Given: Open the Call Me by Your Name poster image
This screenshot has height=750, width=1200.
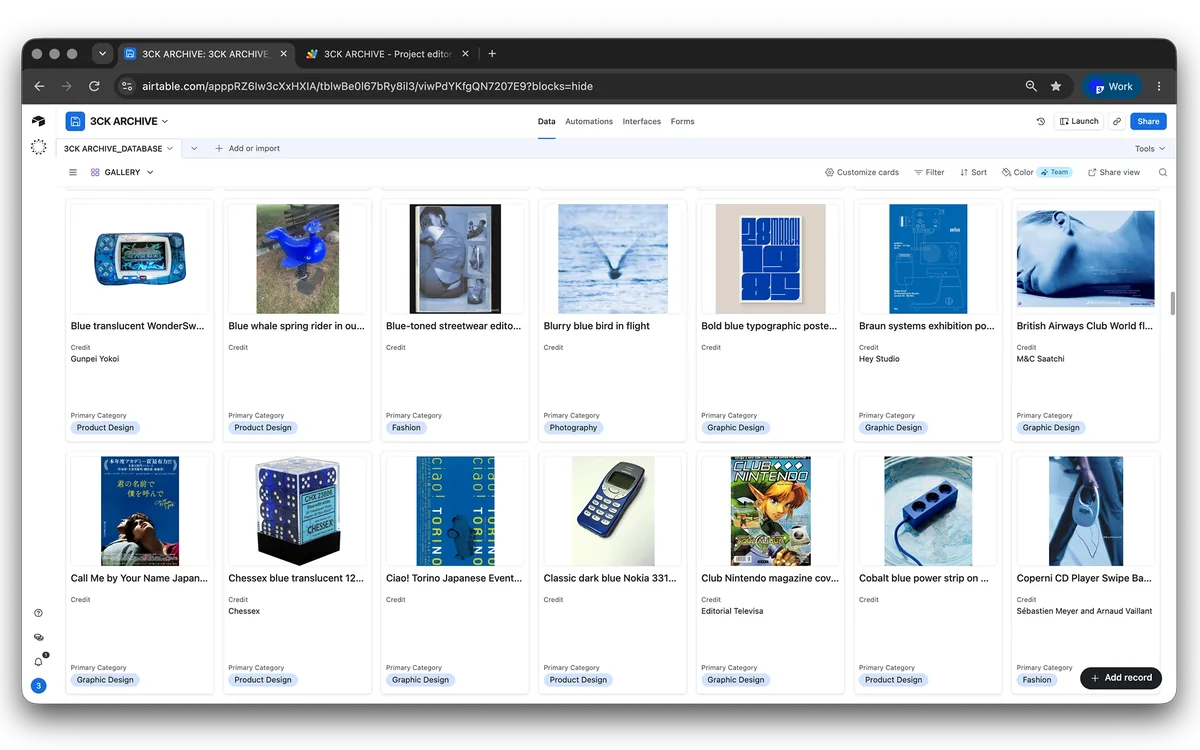Looking at the screenshot, I should [x=139, y=511].
